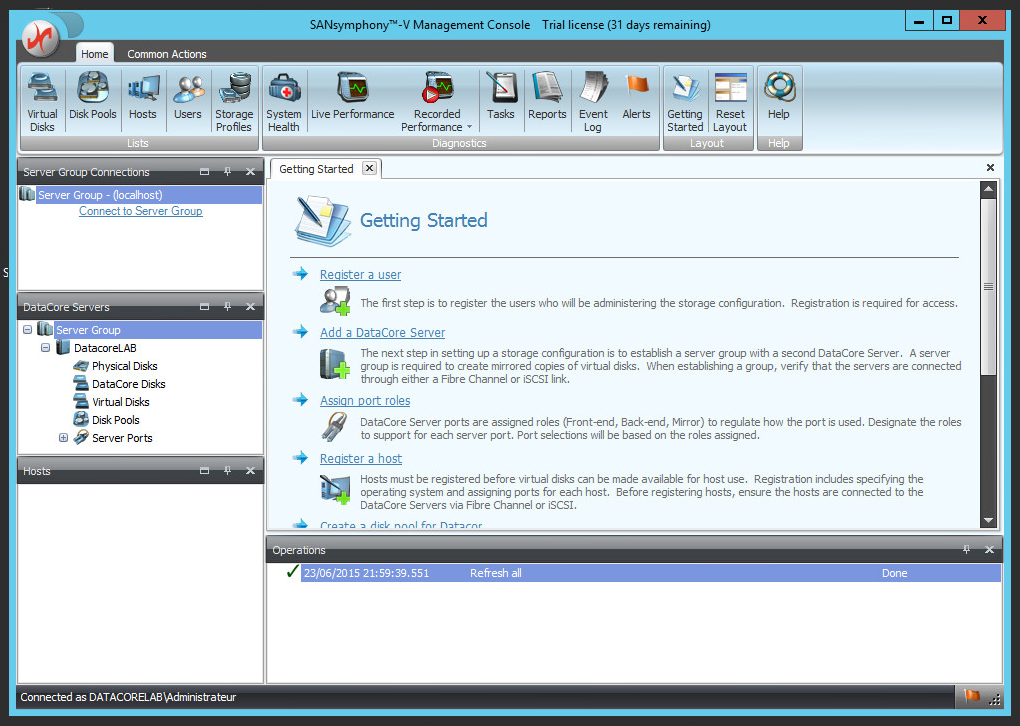This screenshot has width=1020, height=726.
Task: Click the Connect to Server Group link
Action: point(140,211)
